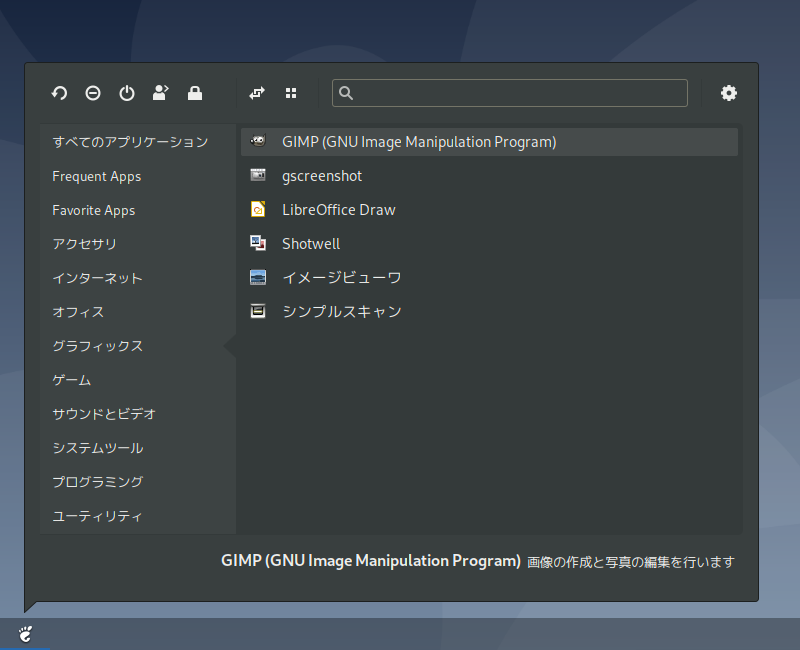This screenshot has height=650, width=800.
Task: Click the lock screen padlock icon
Action: [194, 93]
